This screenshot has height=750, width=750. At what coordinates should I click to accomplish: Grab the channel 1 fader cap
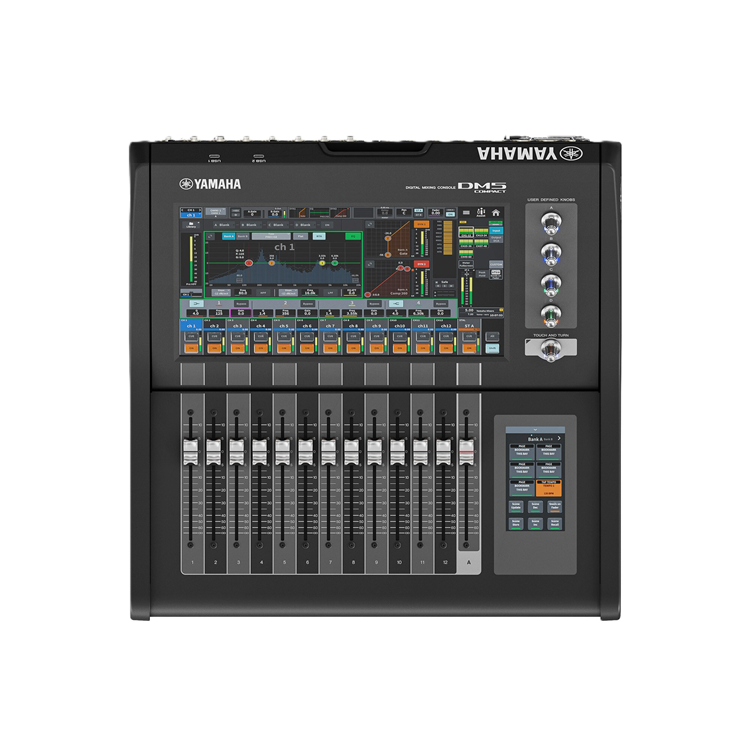click(x=190, y=452)
